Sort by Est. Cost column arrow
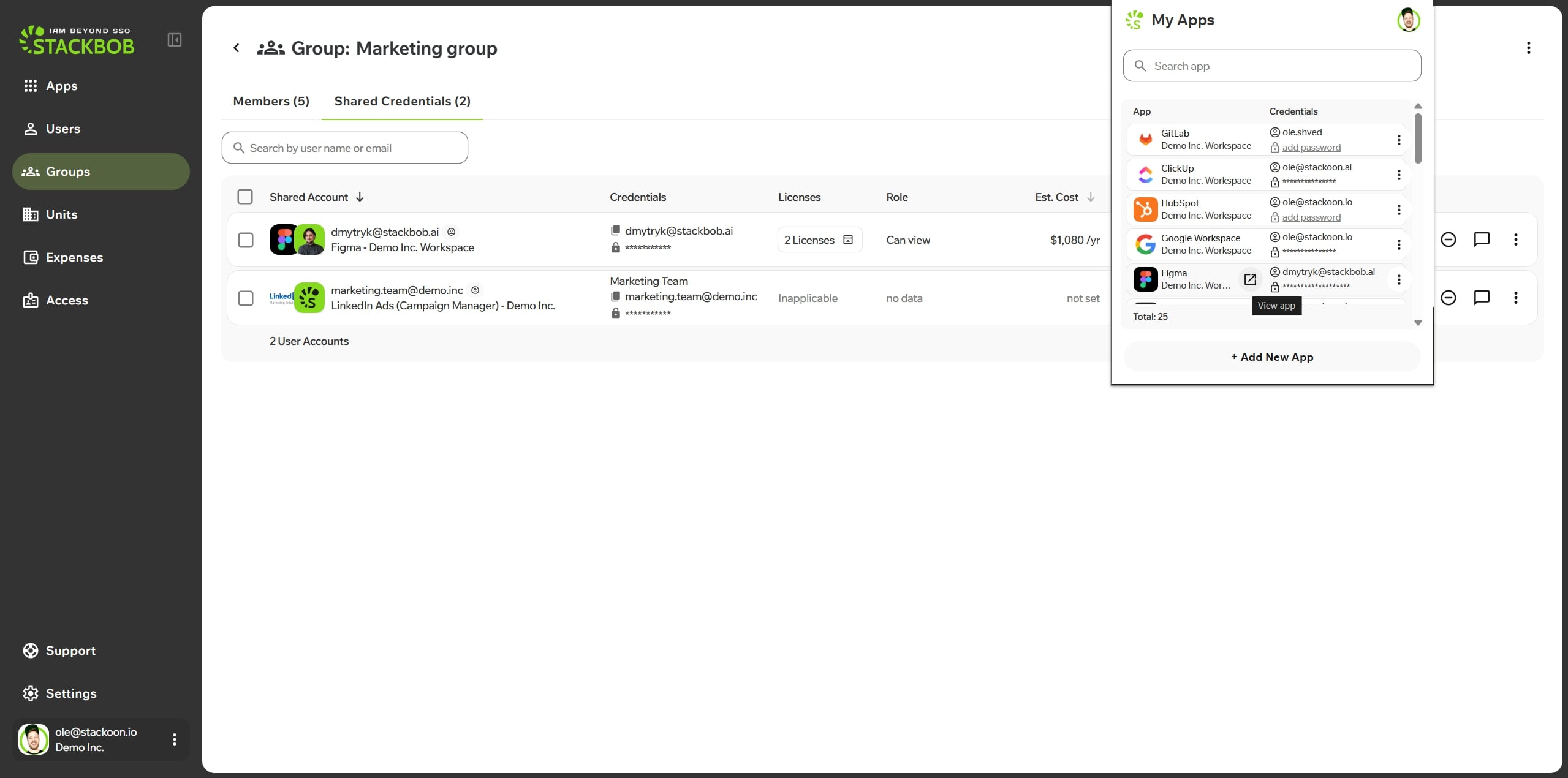Viewport: 1568px width, 778px height. 1091,197
